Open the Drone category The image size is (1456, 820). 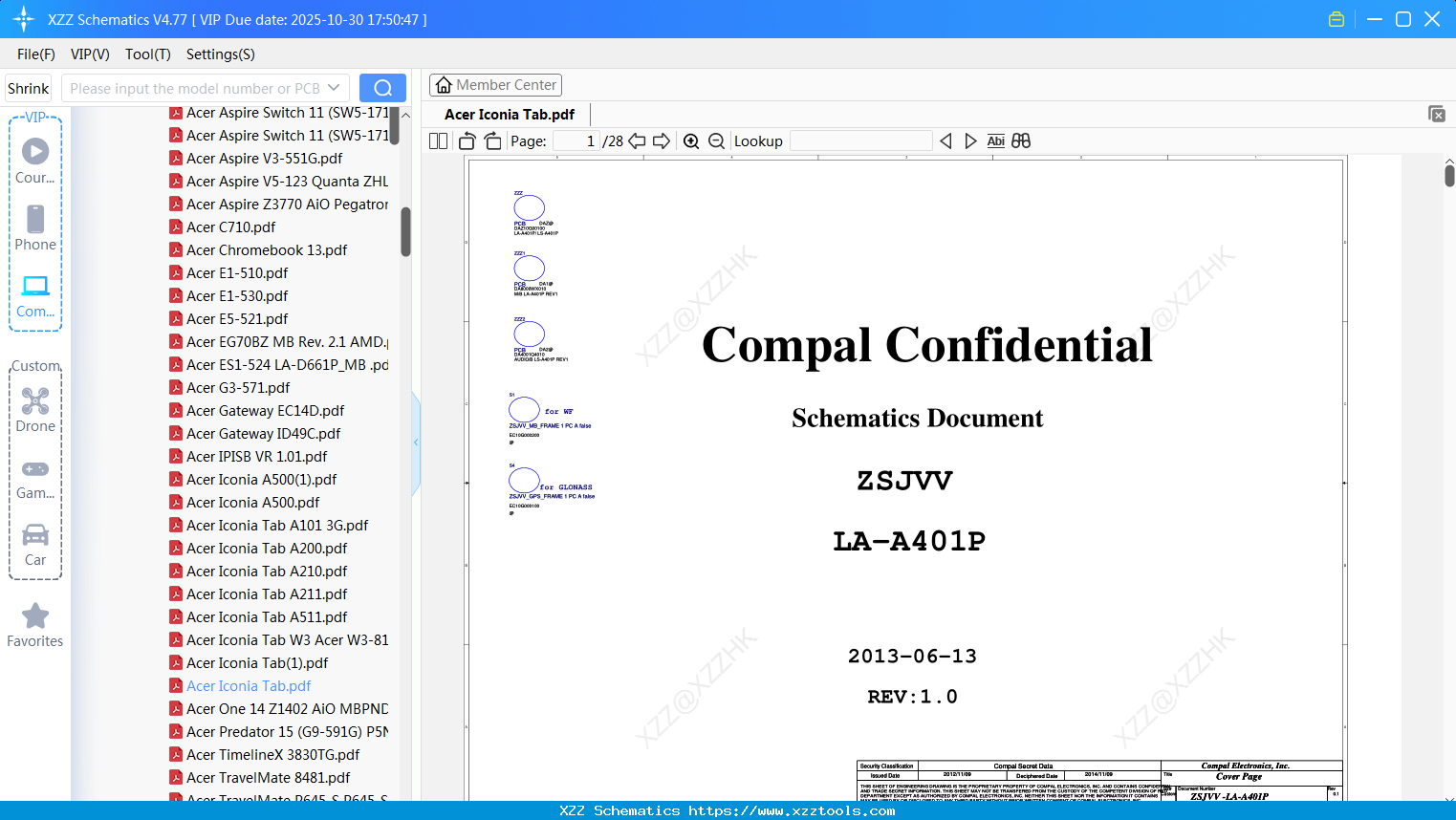pos(35,410)
